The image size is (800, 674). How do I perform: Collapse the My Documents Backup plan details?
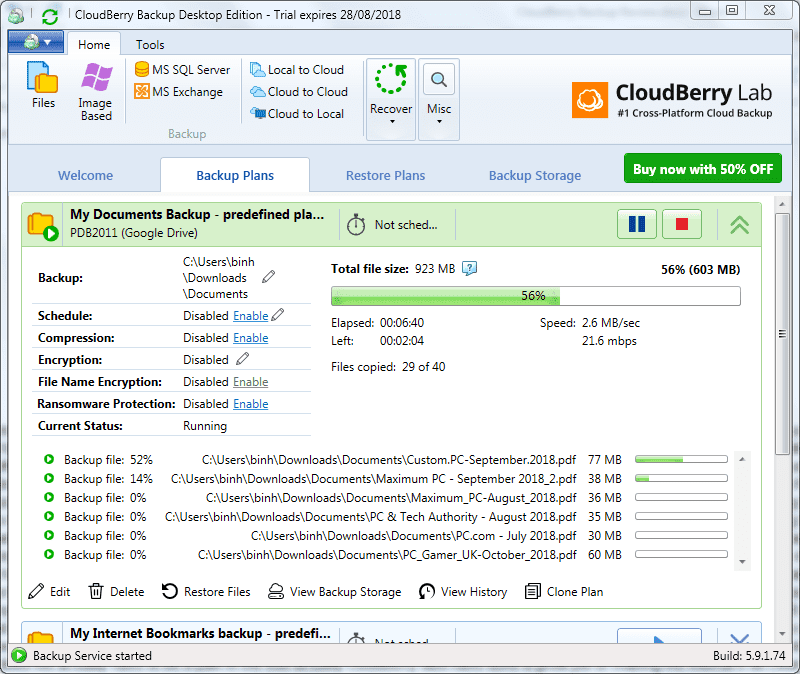coord(739,224)
